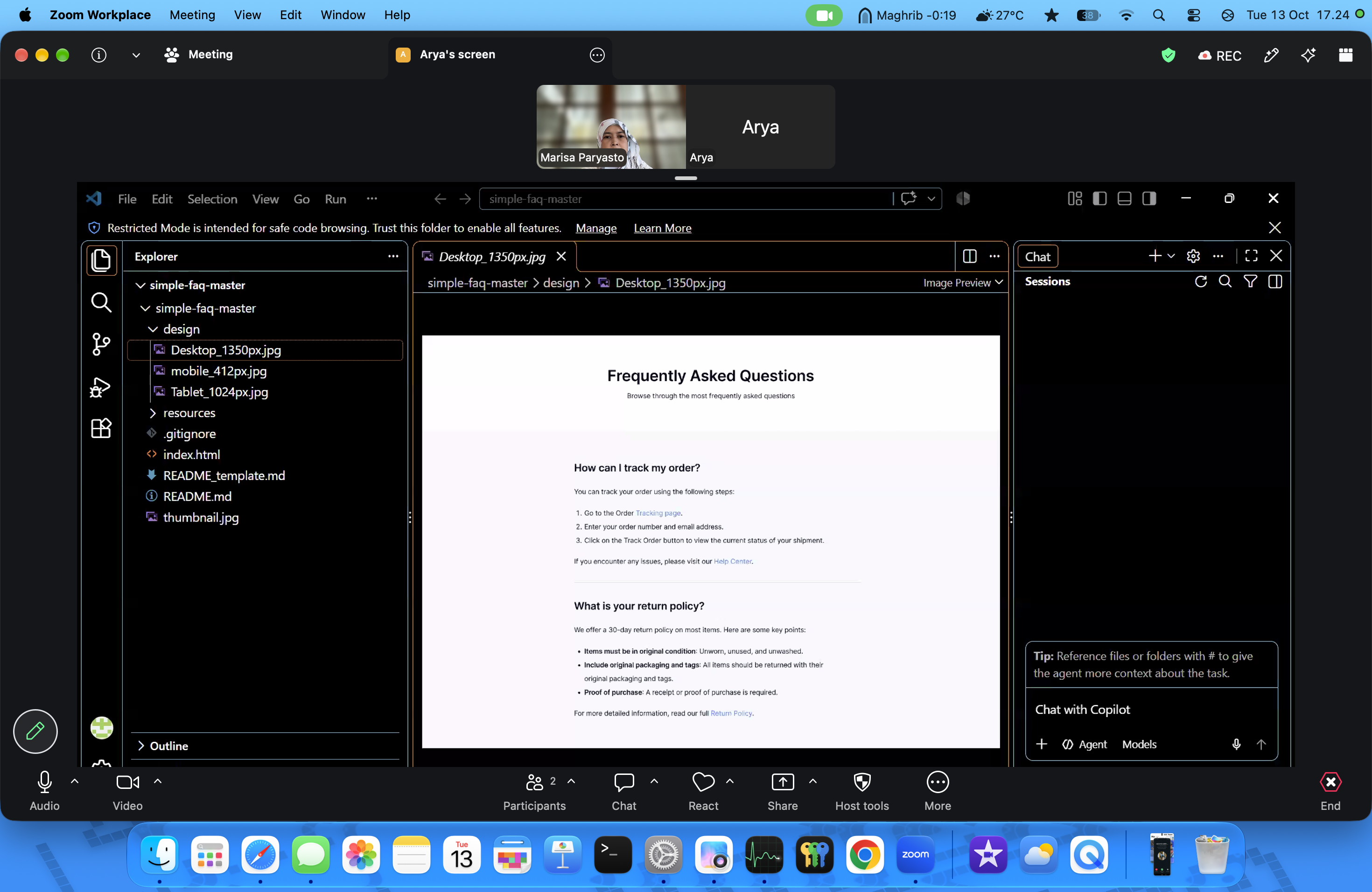Maximize the chat panel

pyautogui.click(x=1252, y=256)
